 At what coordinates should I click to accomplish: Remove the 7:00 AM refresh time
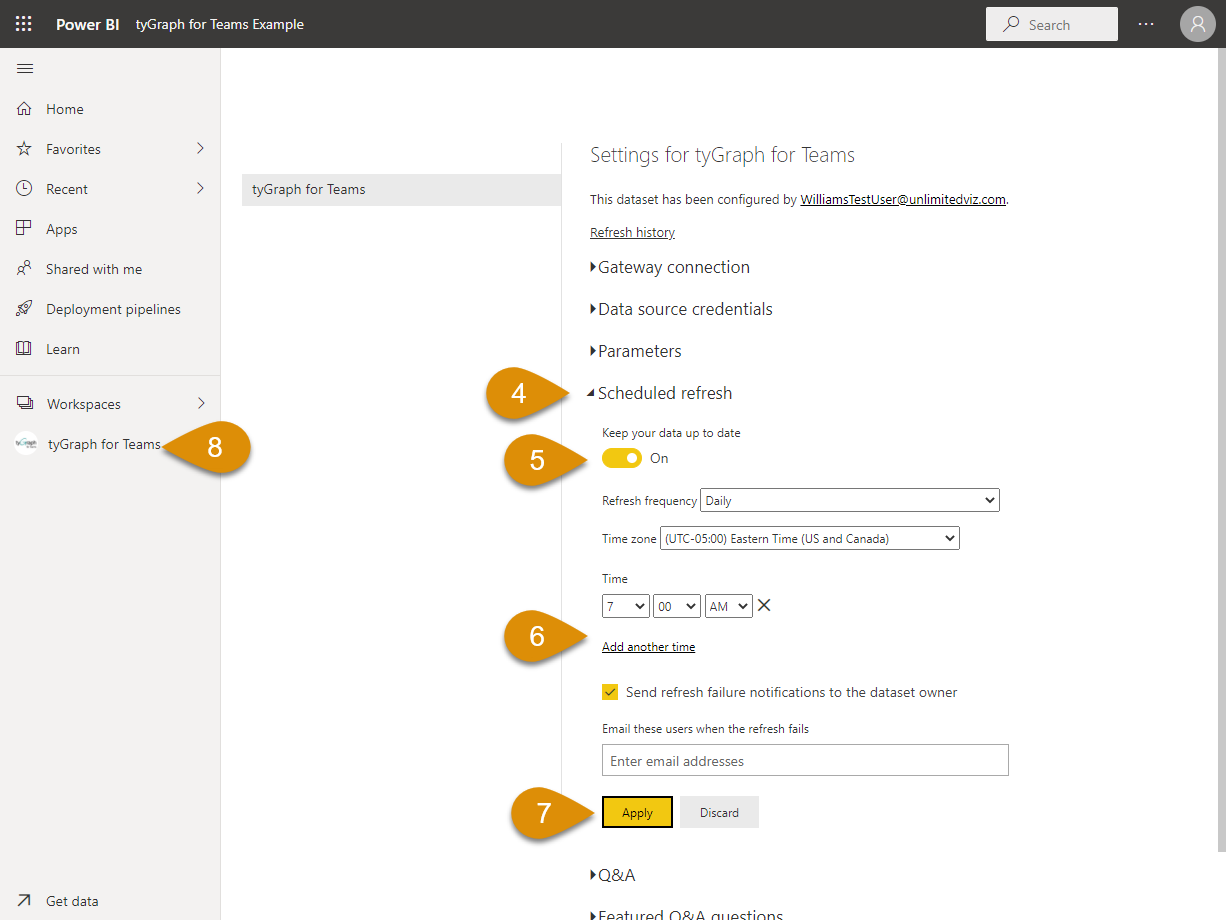(764, 605)
